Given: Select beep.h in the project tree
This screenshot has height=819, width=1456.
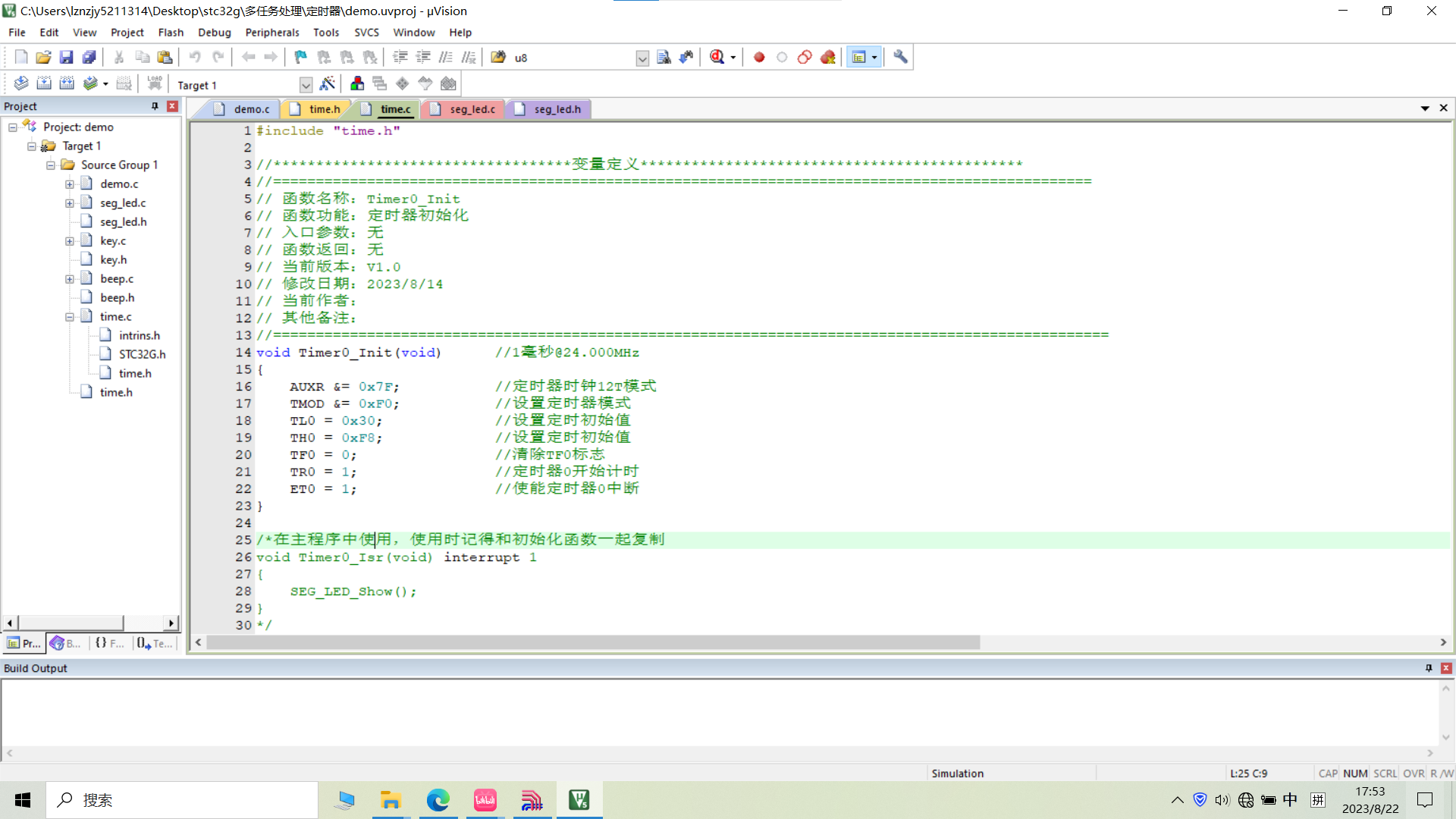Looking at the screenshot, I should pos(118,297).
